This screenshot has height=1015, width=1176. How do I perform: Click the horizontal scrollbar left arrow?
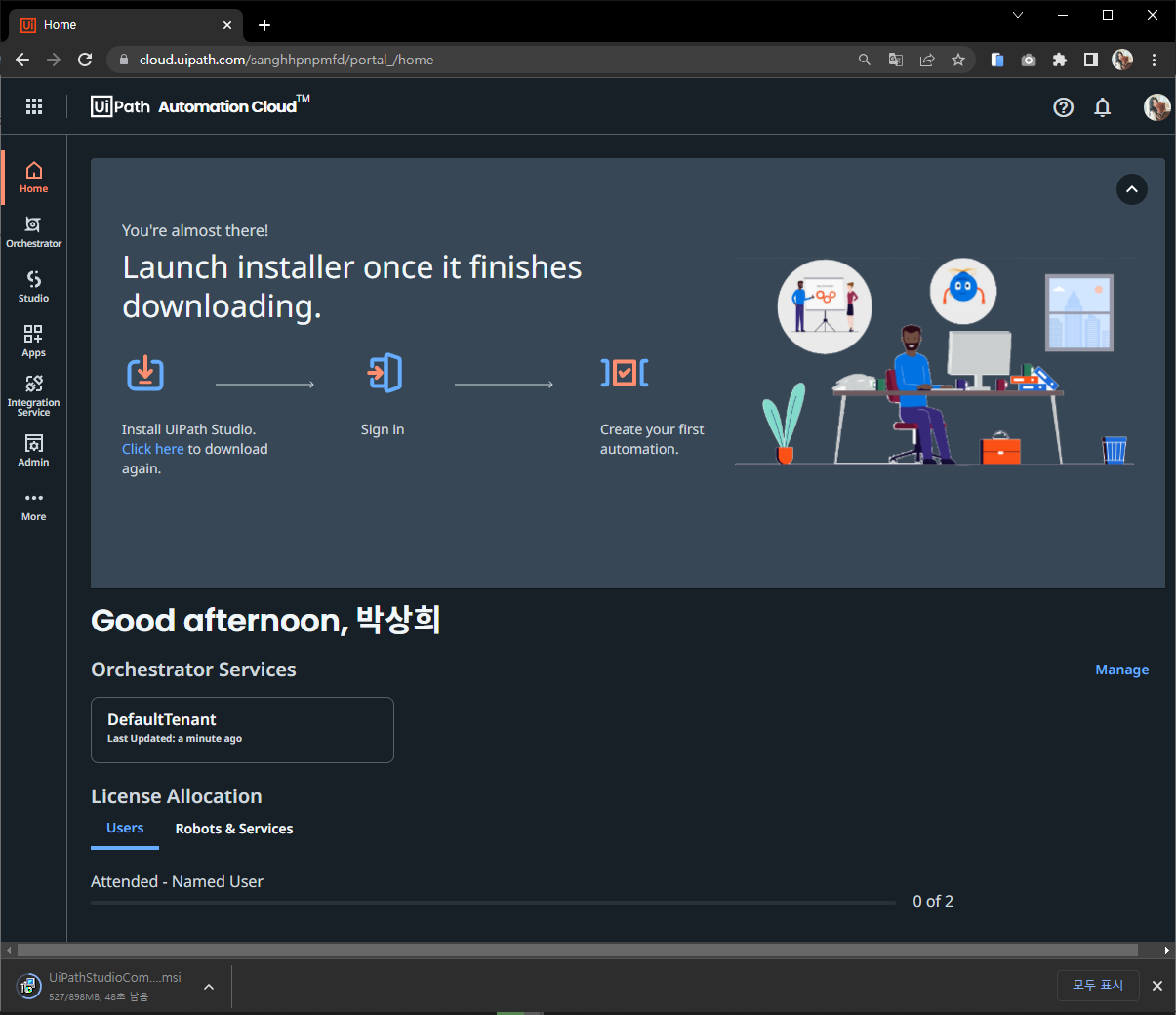(9, 950)
